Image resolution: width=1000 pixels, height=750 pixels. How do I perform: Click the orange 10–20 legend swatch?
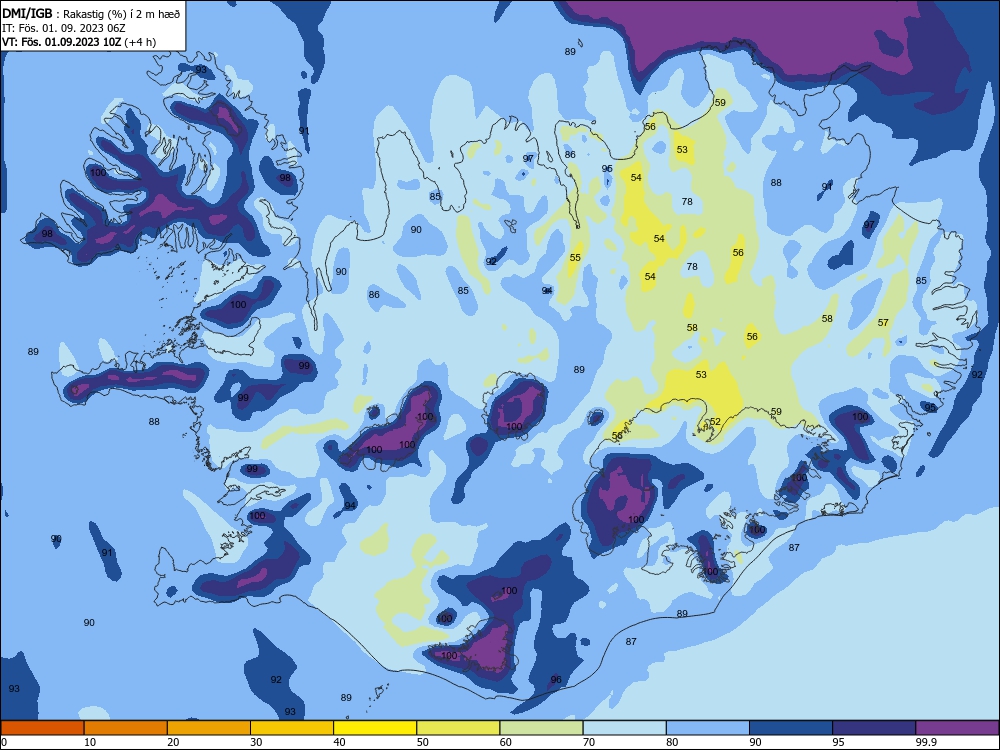[x=126, y=728]
